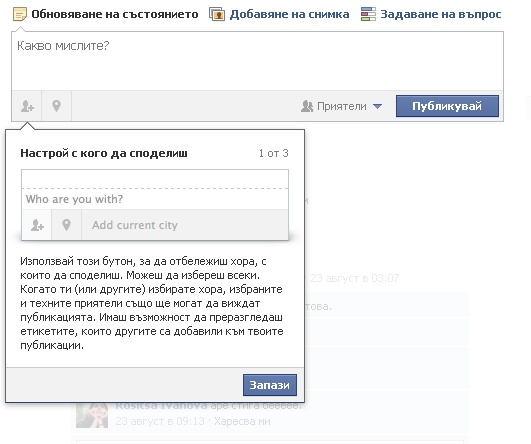The image size is (531, 444).
Task: Switch to Добавяне на снимка
Action: click(279, 14)
